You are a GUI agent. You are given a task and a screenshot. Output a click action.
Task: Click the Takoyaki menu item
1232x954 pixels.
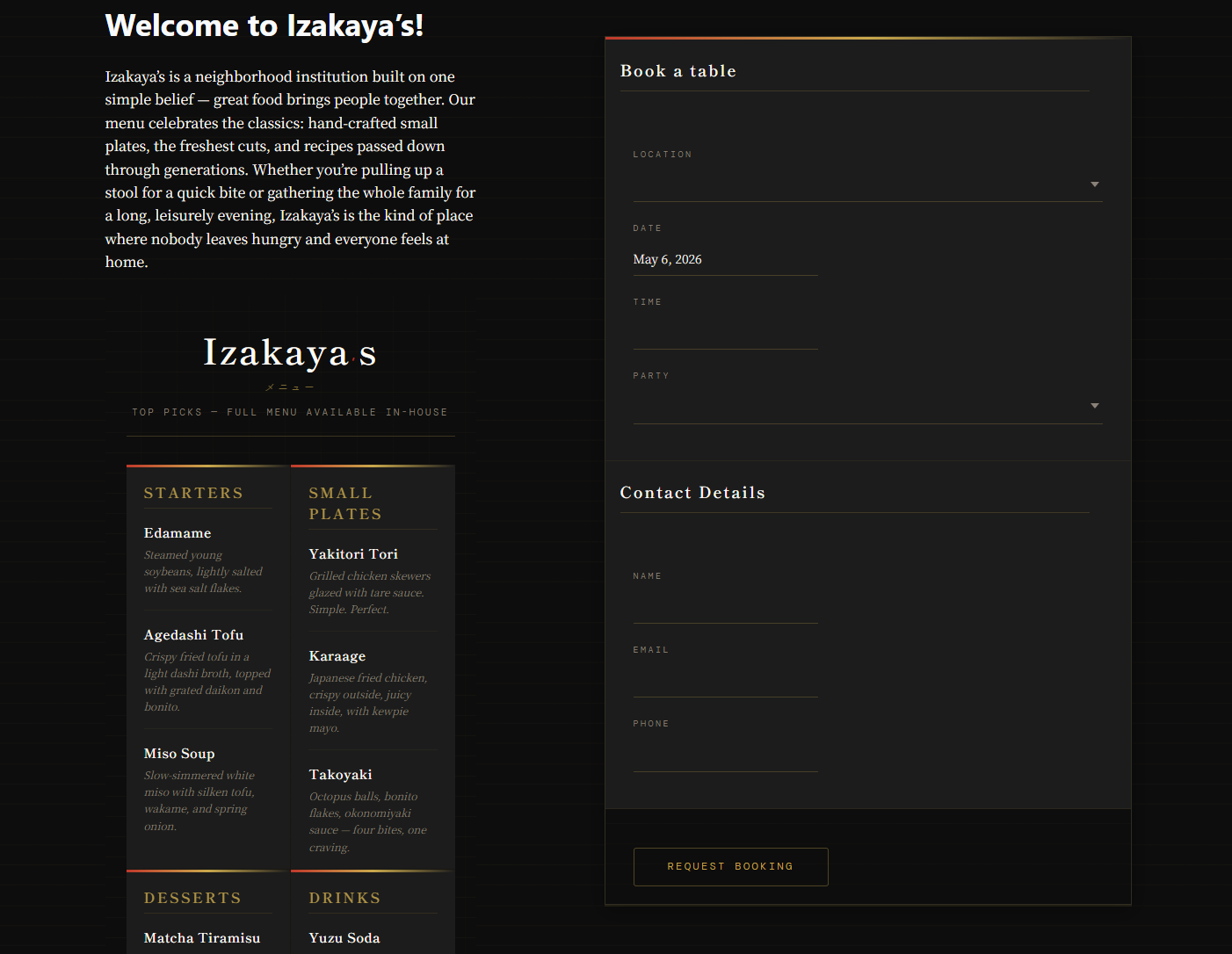(x=341, y=775)
